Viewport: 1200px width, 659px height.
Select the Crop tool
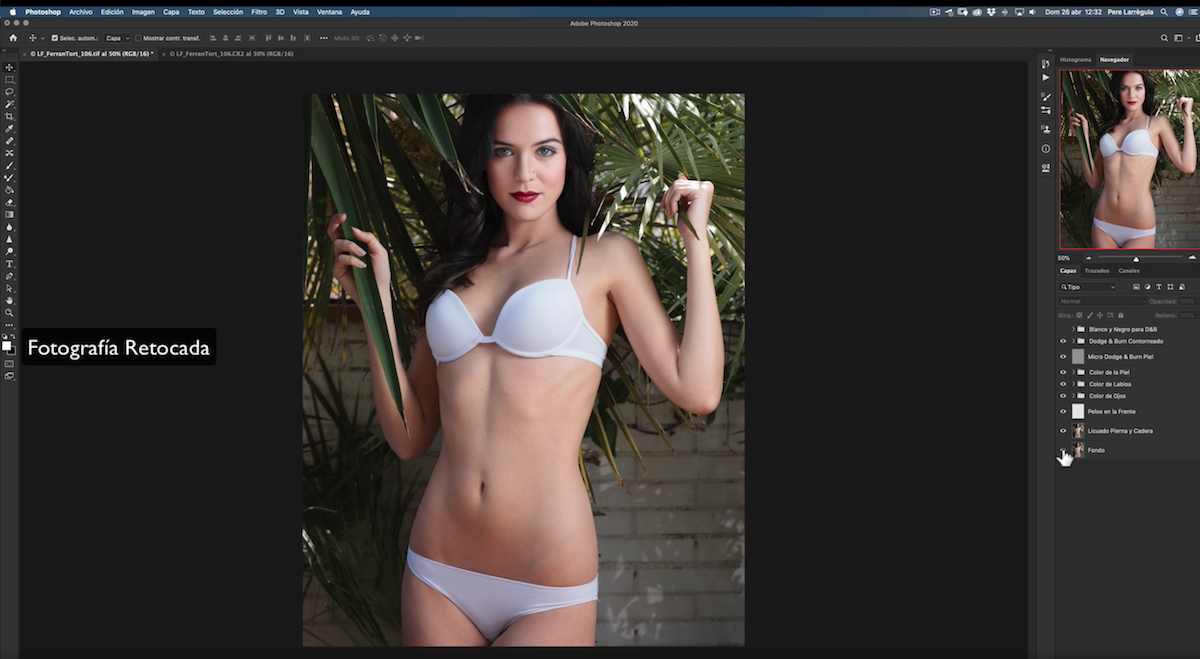[x=10, y=116]
